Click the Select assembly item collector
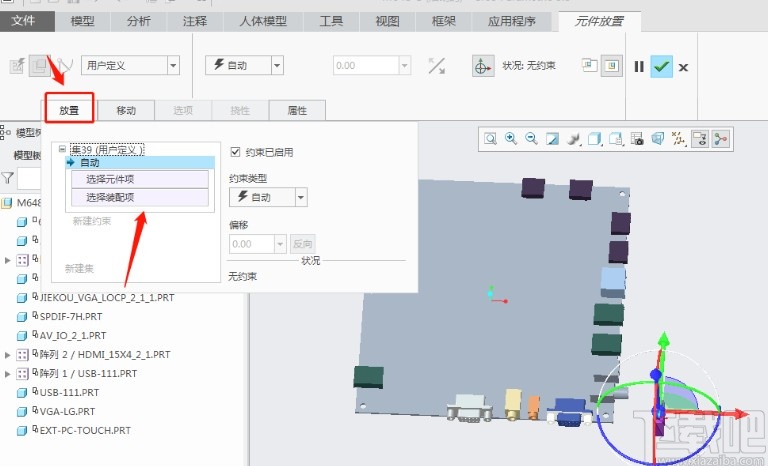 click(140, 197)
